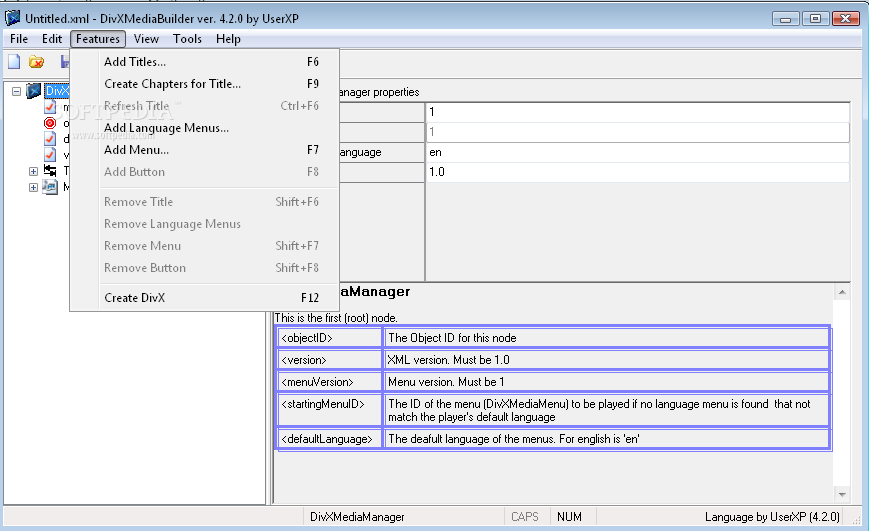This screenshot has width=869, height=531.
Task: Close the open Features menu
Action: click(x=98, y=39)
